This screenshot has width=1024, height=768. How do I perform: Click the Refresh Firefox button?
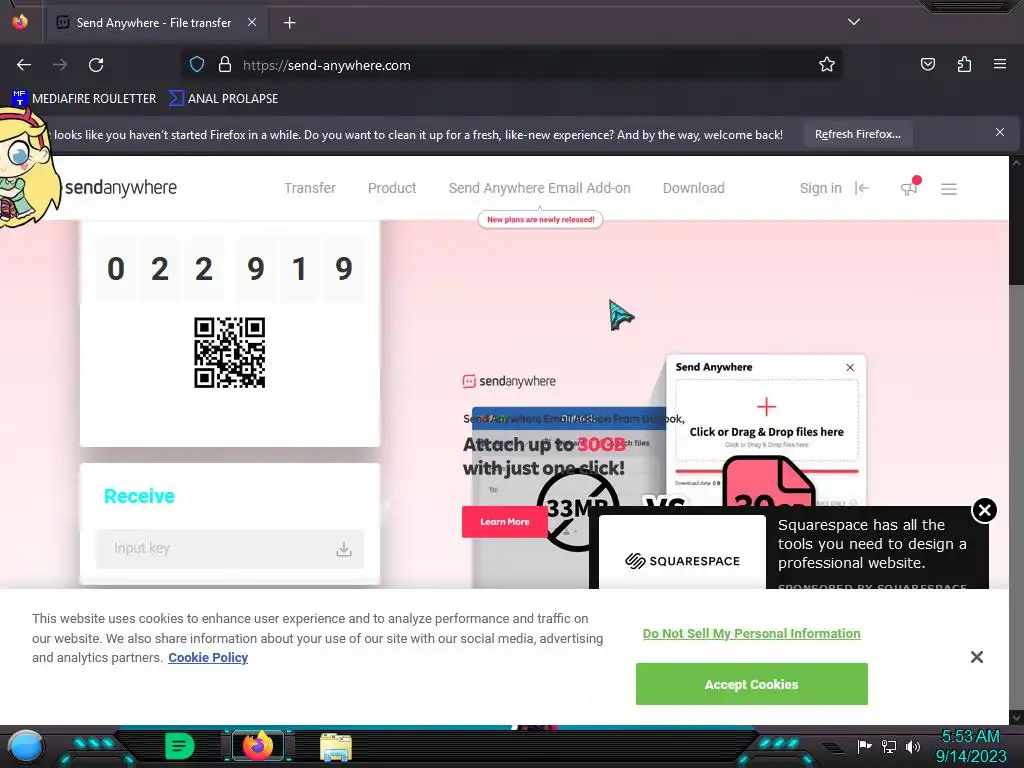[857, 134]
